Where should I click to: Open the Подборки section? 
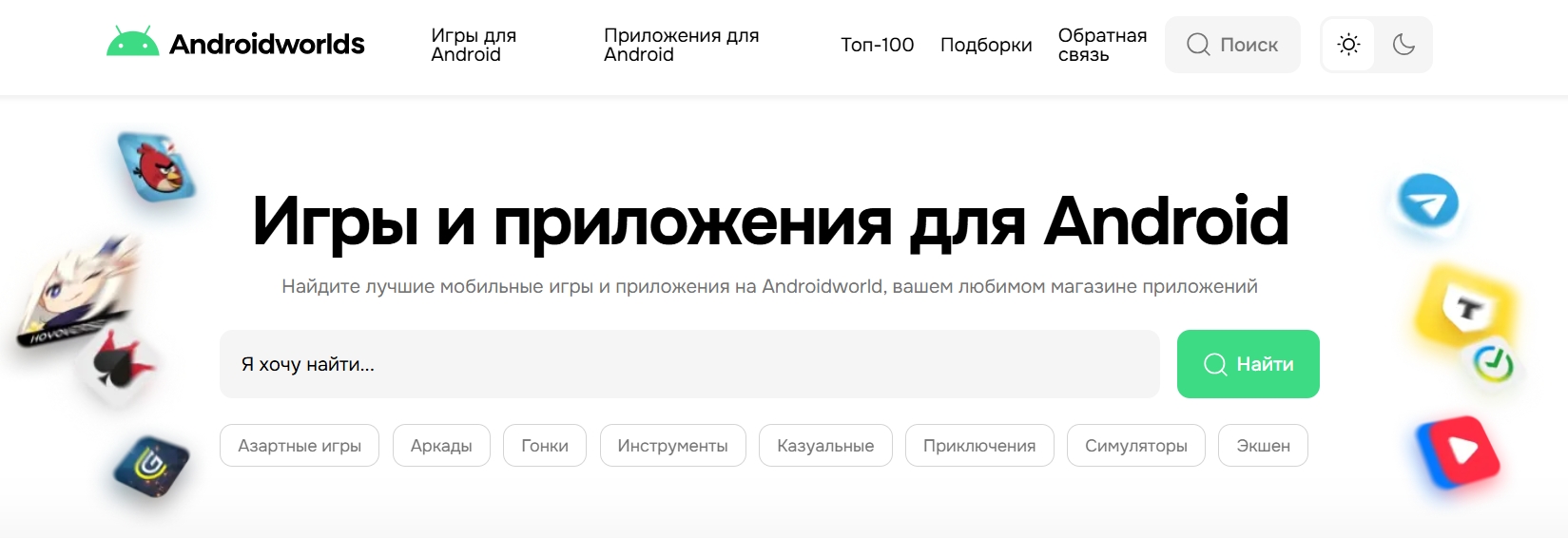click(x=986, y=45)
